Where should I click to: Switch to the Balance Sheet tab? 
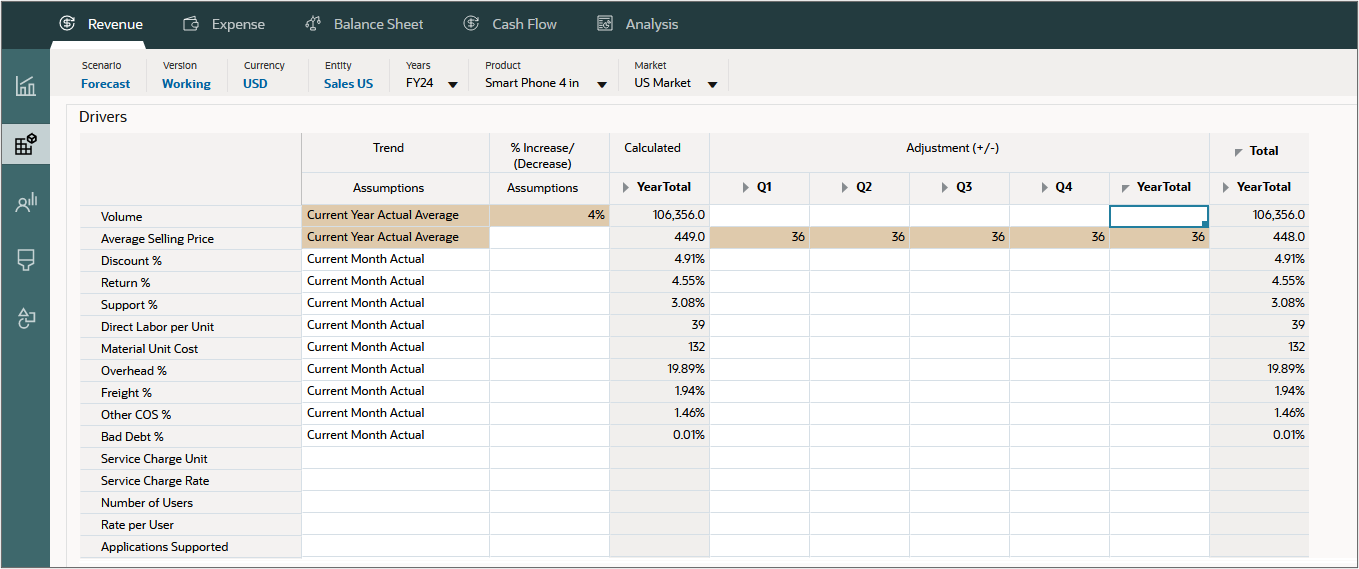click(364, 24)
